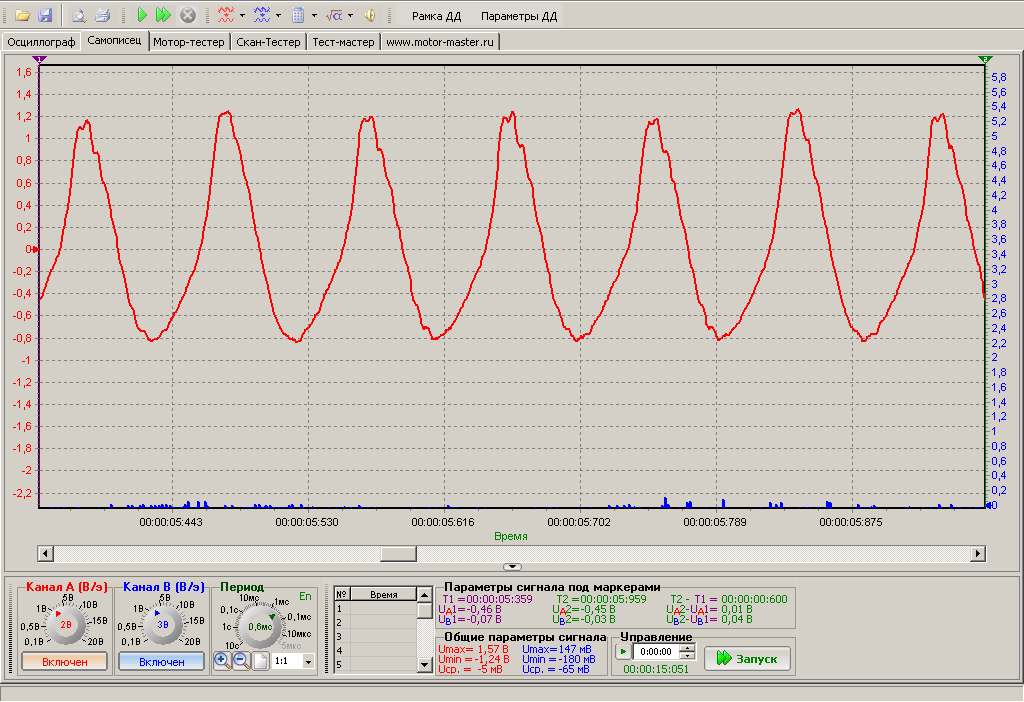Image resolution: width=1024 pixels, height=702 pixels.
Task: Click the left arrow of the time scrollbar
Action: pos(45,554)
